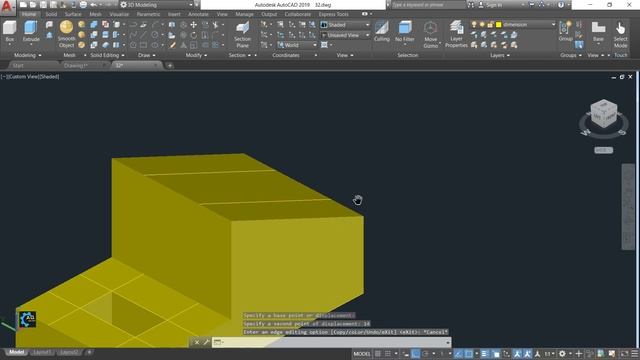Open the AutoCAD application menu logo
Screen dimensions: 640x360
tap(7, 7)
